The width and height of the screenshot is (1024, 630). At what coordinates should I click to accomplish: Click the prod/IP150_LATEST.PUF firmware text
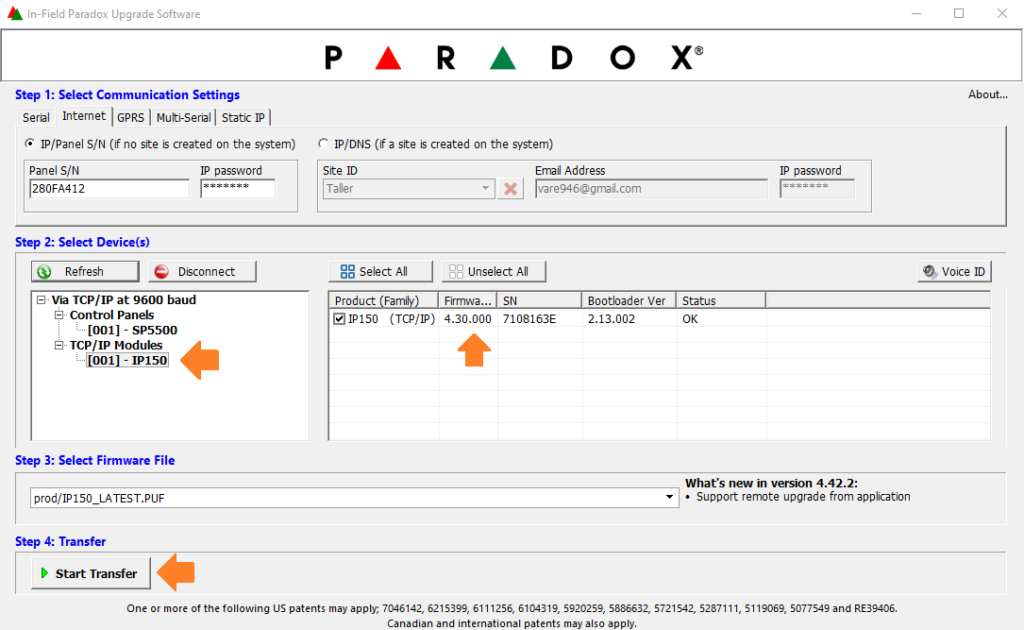[x=99, y=498]
